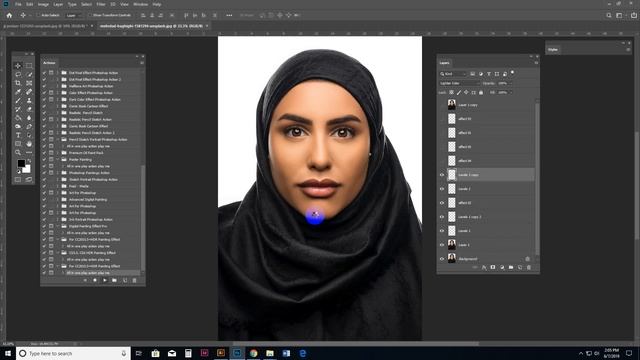Select the Zoom tool in the toolbox
The image size is (640, 360).
tap(18, 152)
